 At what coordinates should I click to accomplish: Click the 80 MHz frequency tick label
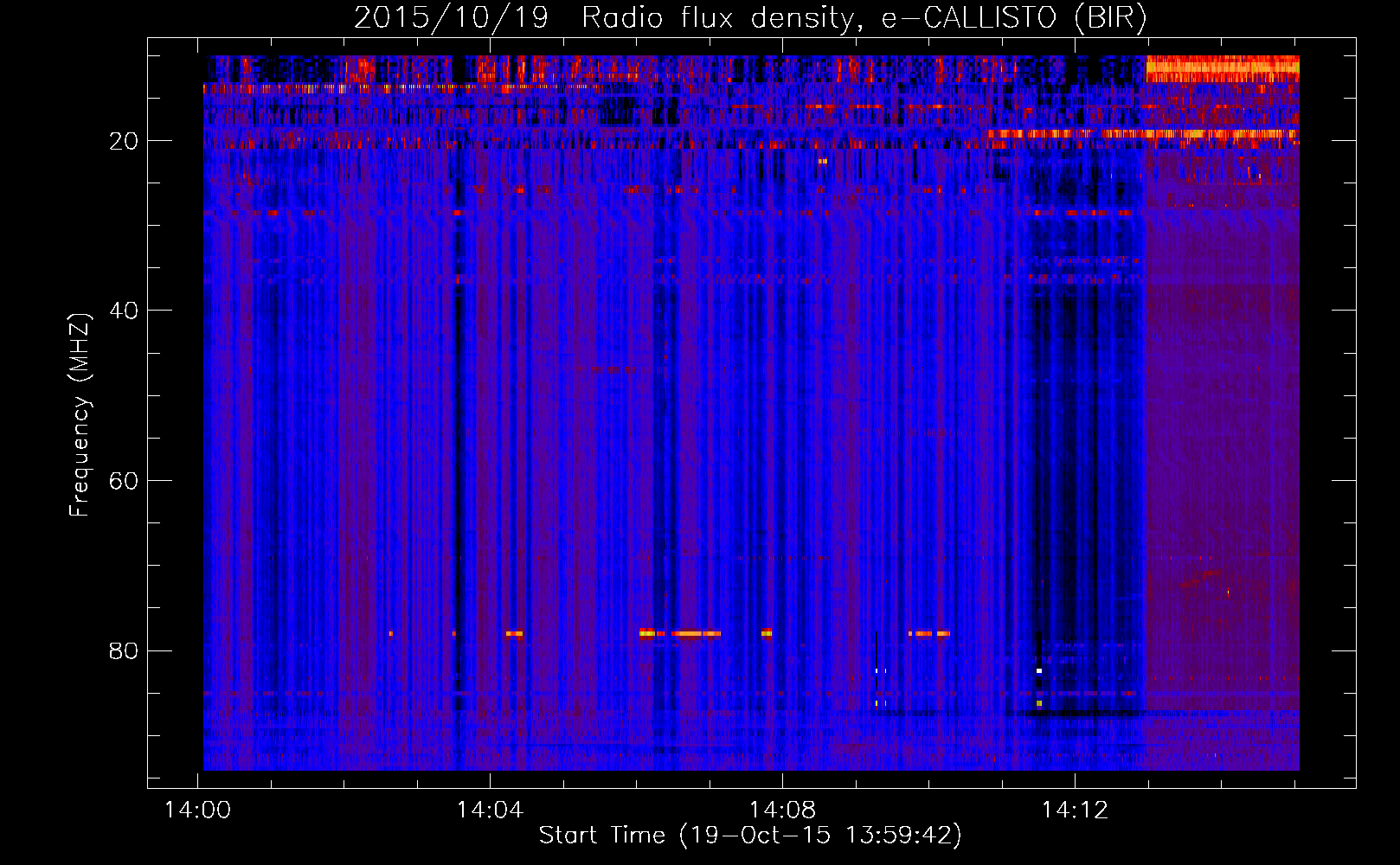click(x=124, y=650)
